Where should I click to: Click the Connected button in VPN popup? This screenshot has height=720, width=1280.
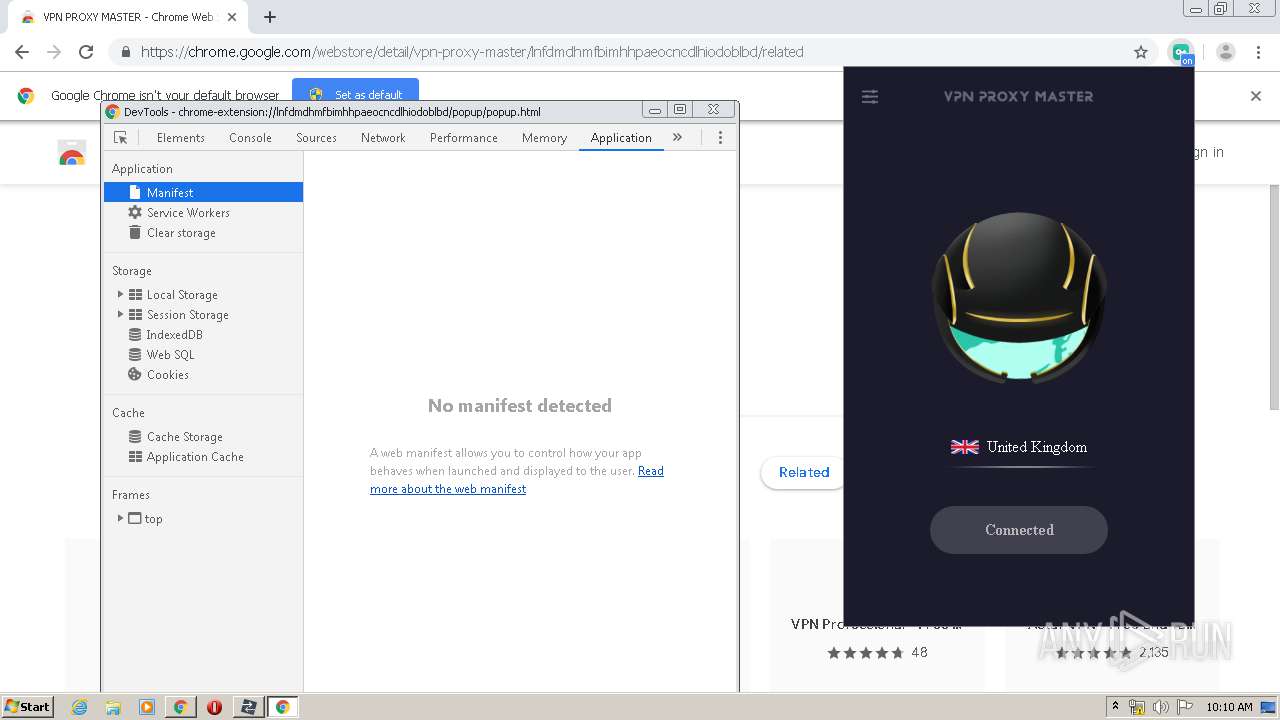(1019, 530)
